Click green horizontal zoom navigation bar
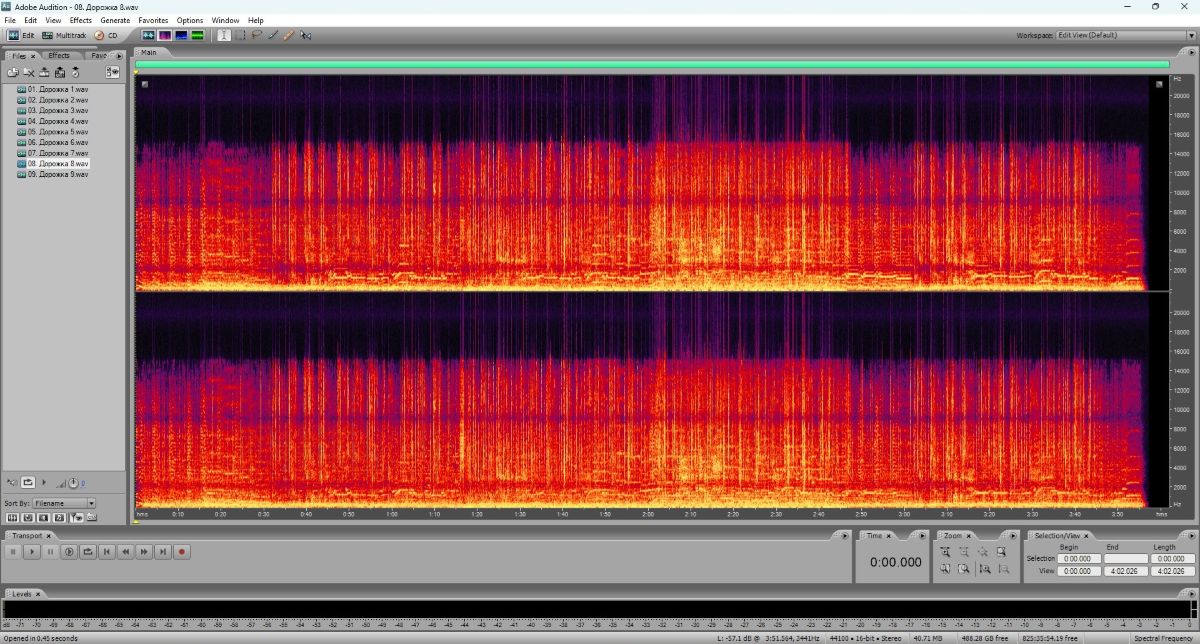 tap(652, 65)
